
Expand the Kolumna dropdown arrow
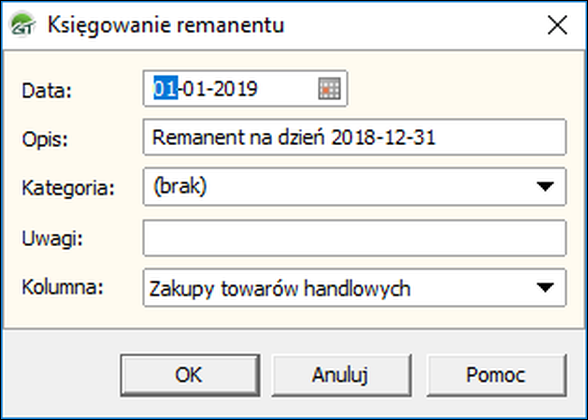[x=545, y=288]
